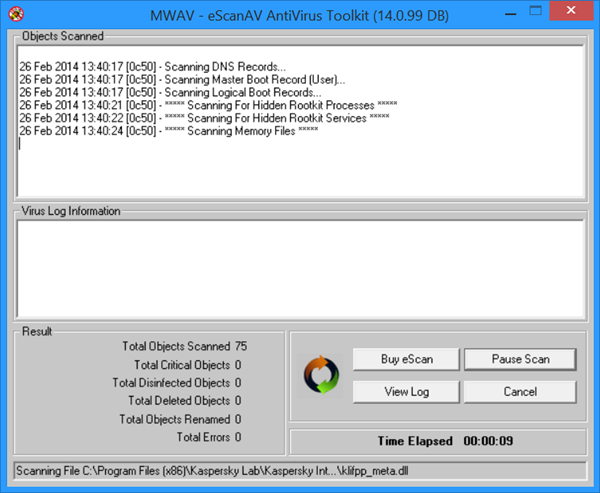
Task: Select the Hidden Rootkit Services log line
Action: (205, 118)
